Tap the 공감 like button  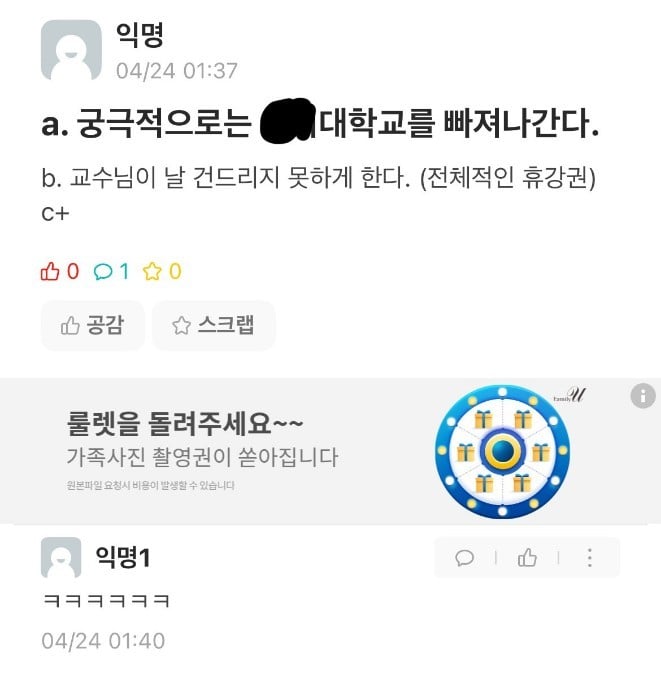93,325
